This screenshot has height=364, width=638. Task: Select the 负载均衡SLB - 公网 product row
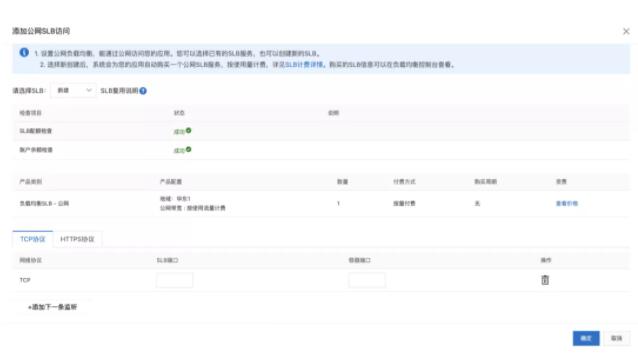(x=321, y=203)
